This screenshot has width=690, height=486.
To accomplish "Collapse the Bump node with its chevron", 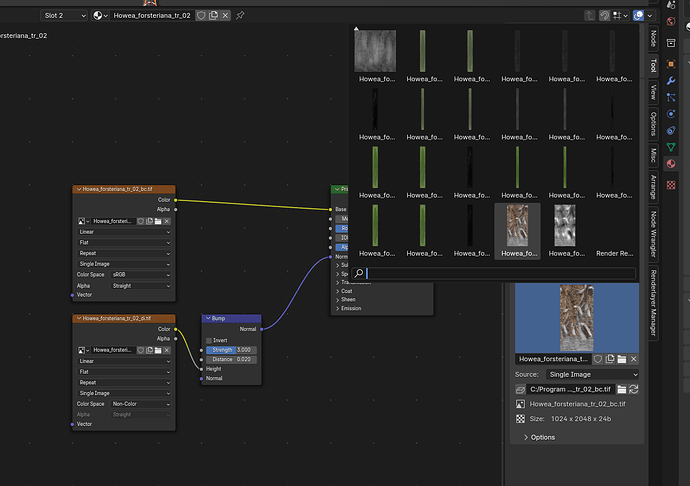I will pos(208,318).
